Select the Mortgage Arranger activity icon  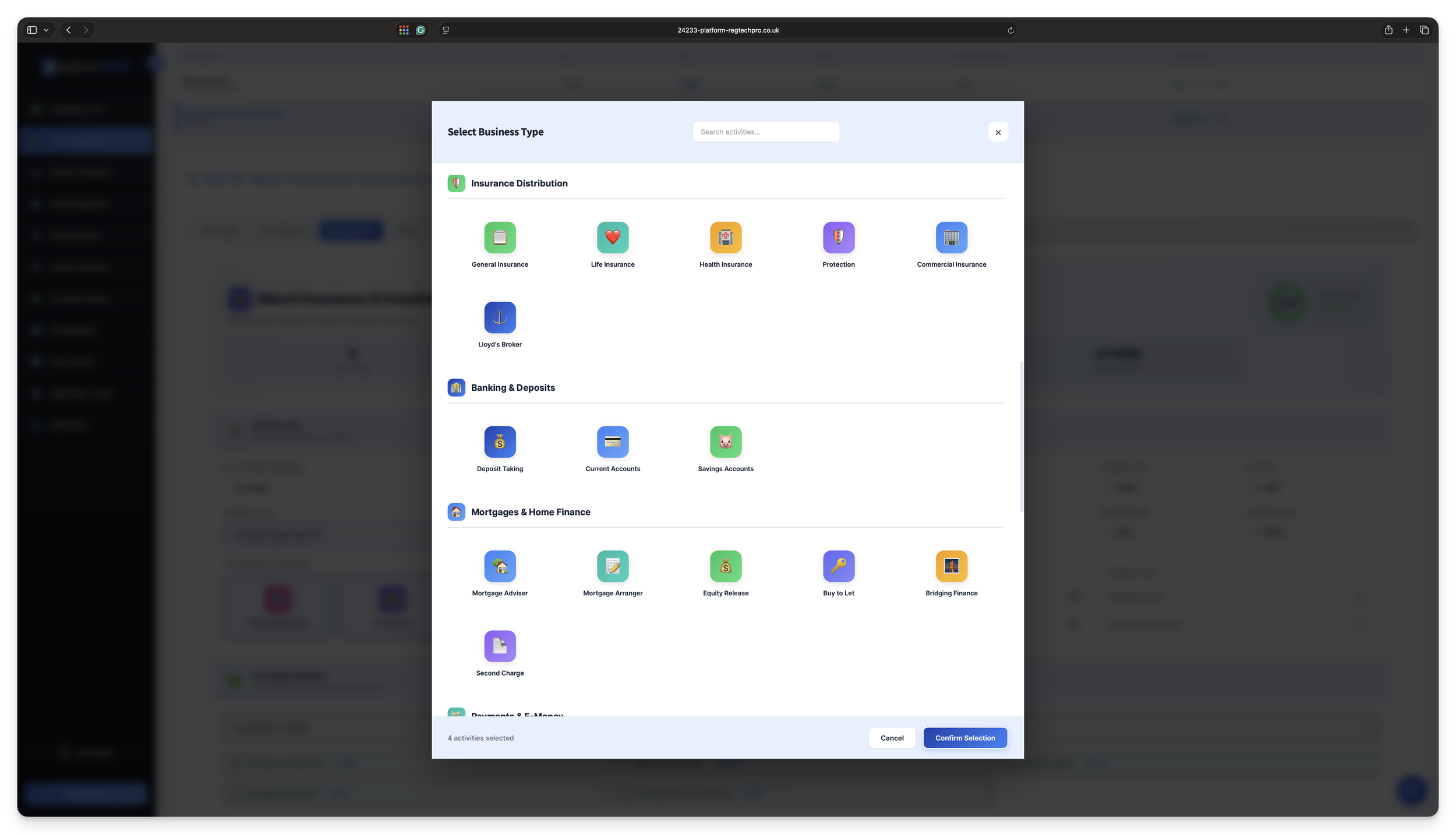[x=613, y=566]
